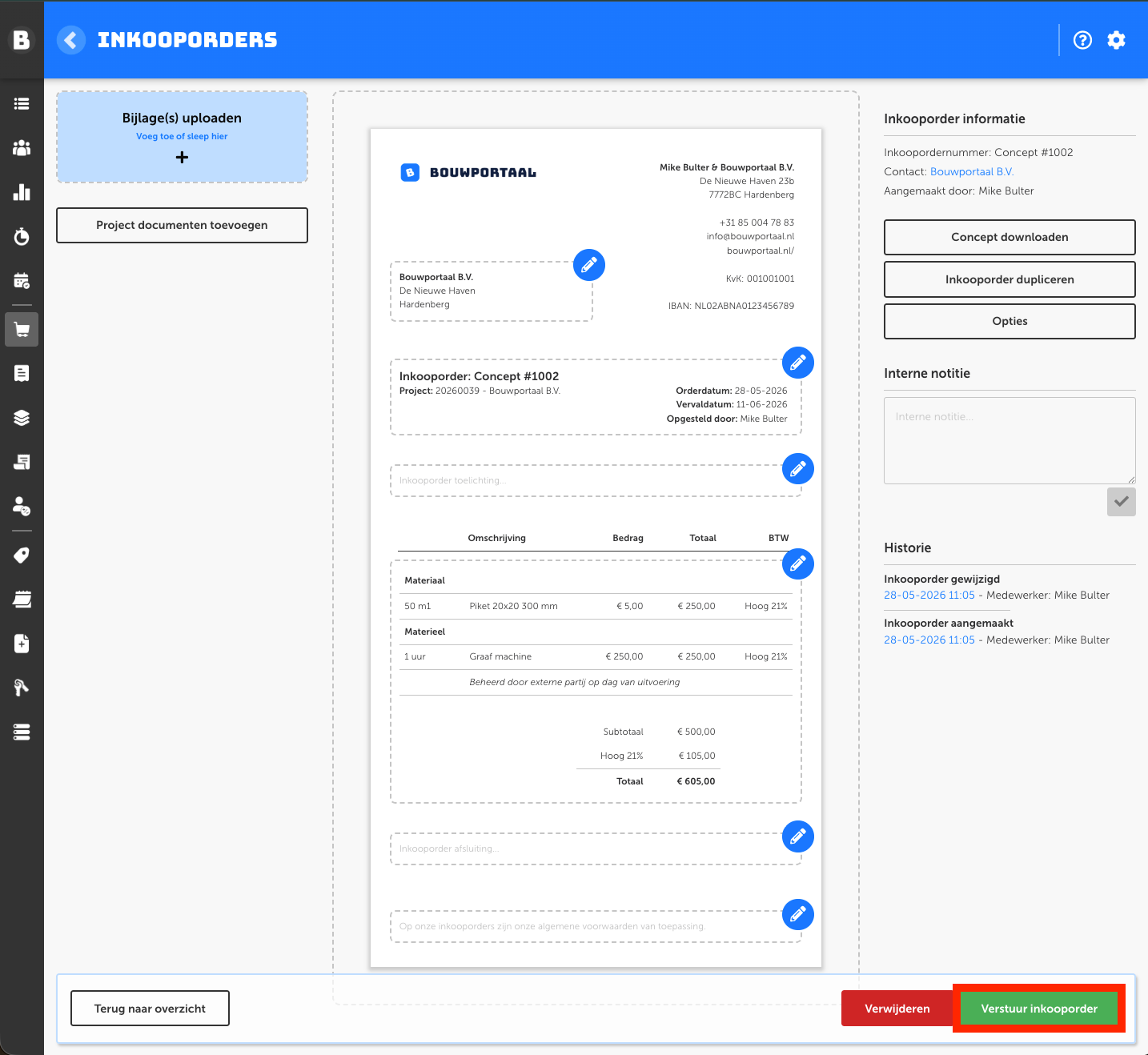The image size is (1148, 1055).
Task: Click plus icon in Bijlage(s) uploaden area
Action: tap(182, 158)
